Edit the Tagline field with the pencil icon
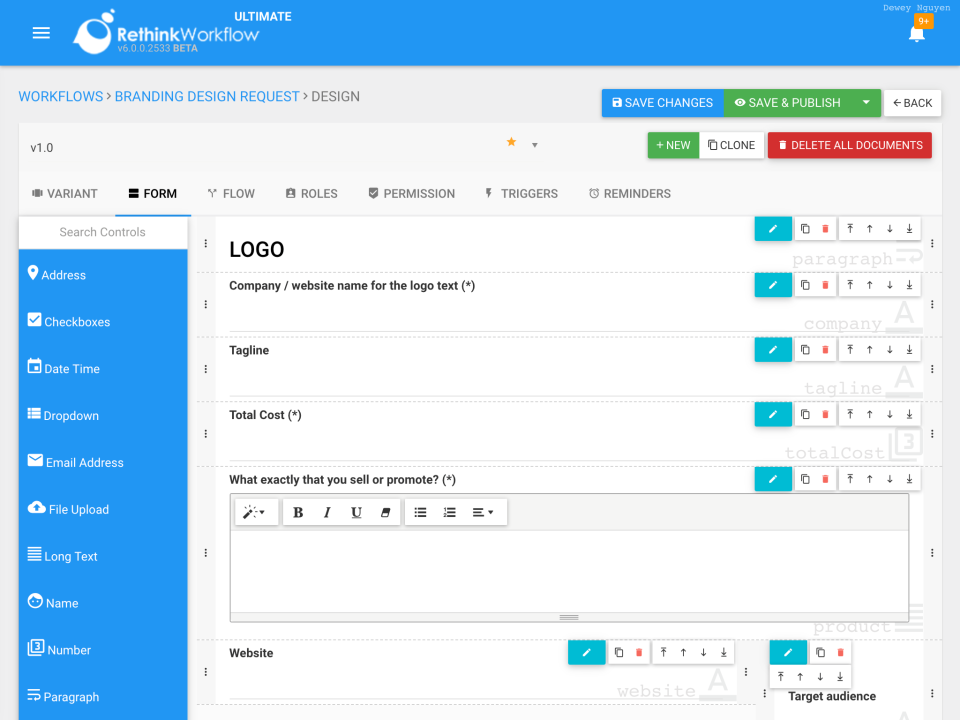Image resolution: width=960 pixels, height=720 pixels. click(772, 349)
